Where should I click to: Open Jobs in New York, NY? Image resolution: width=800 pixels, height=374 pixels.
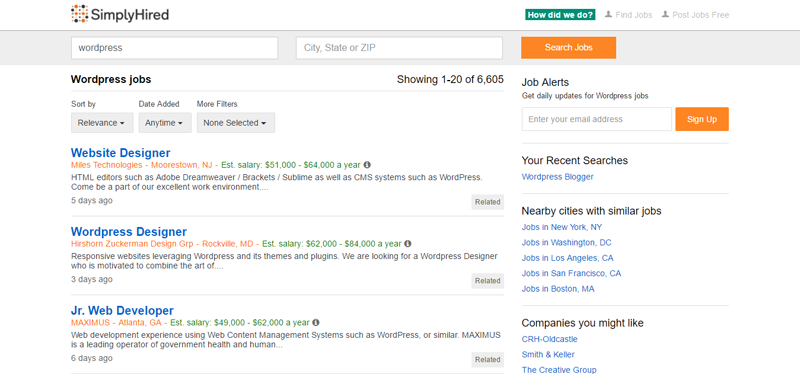click(561, 227)
